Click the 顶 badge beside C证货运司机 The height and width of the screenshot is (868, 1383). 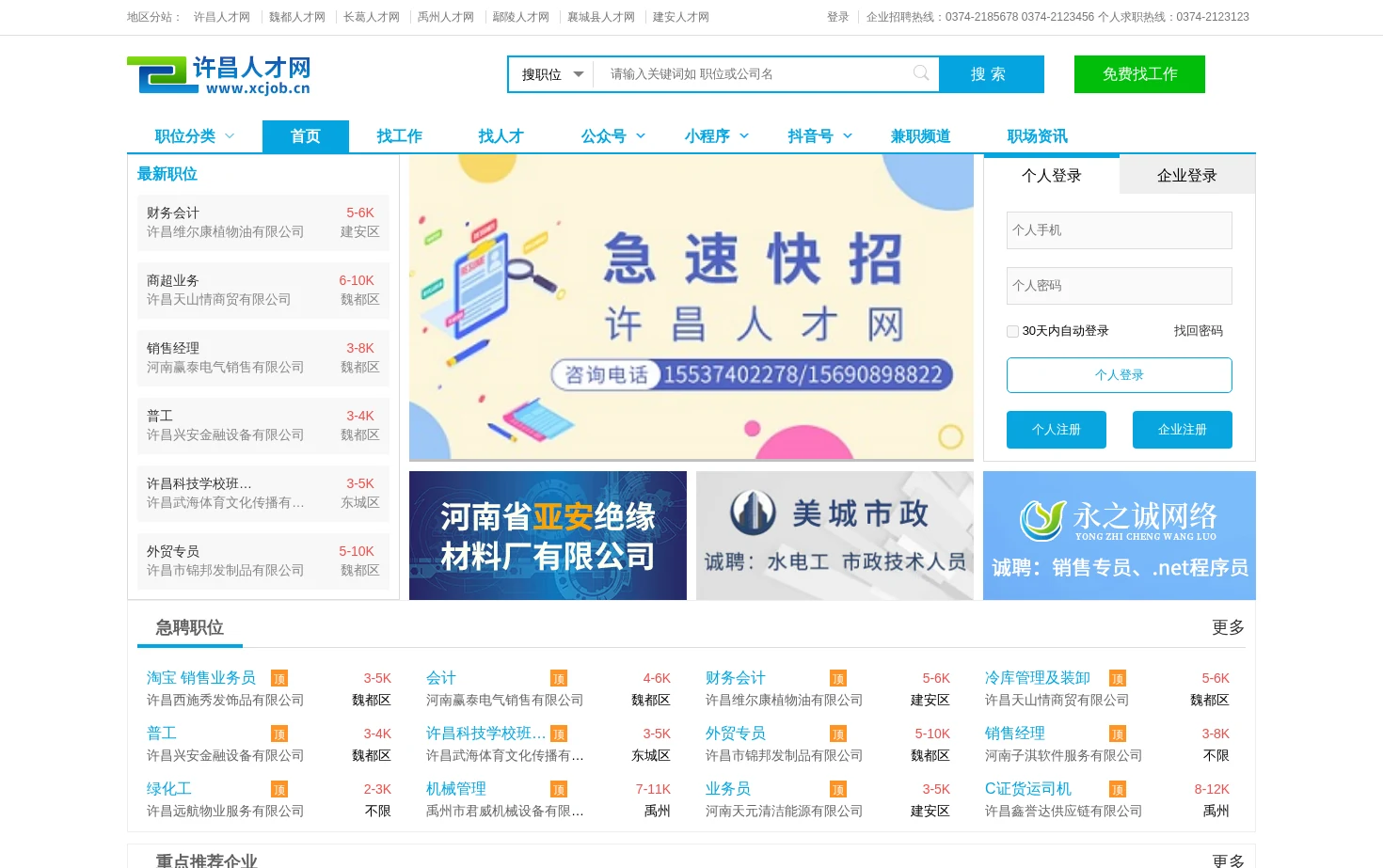coord(1118,790)
